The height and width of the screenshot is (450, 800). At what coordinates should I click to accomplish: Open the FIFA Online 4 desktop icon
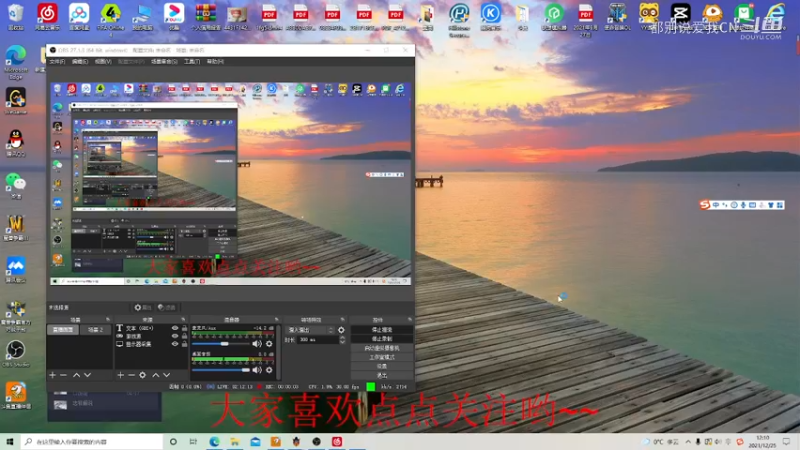[111, 18]
